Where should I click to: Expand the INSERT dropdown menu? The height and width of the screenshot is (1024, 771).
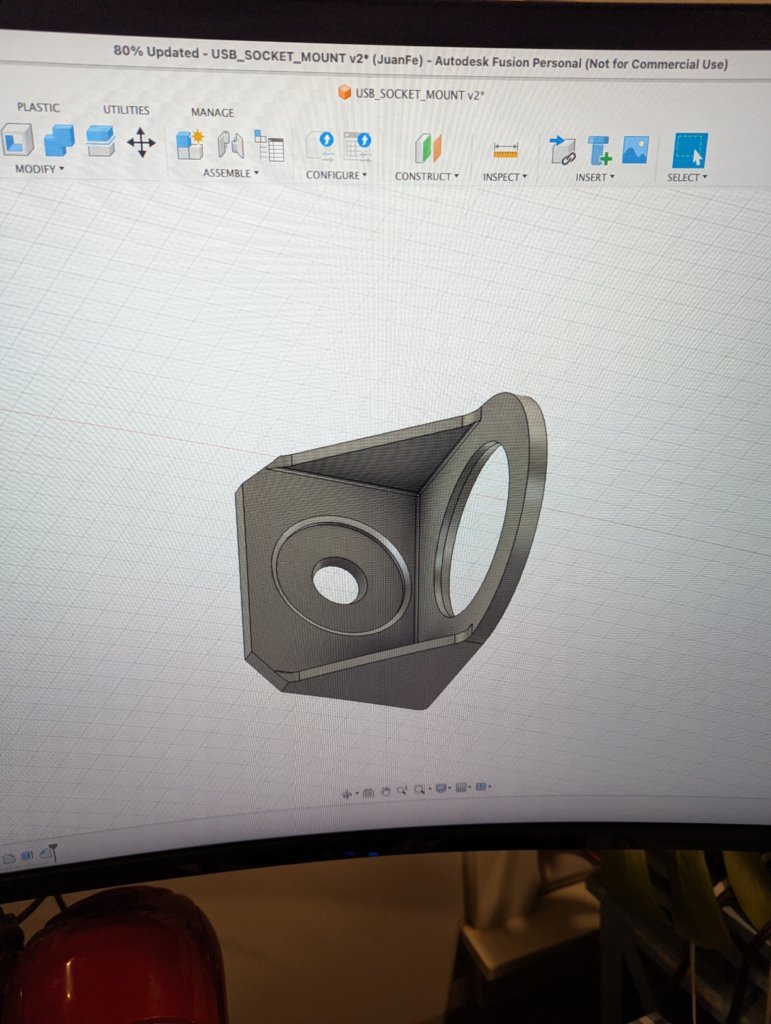(x=594, y=177)
